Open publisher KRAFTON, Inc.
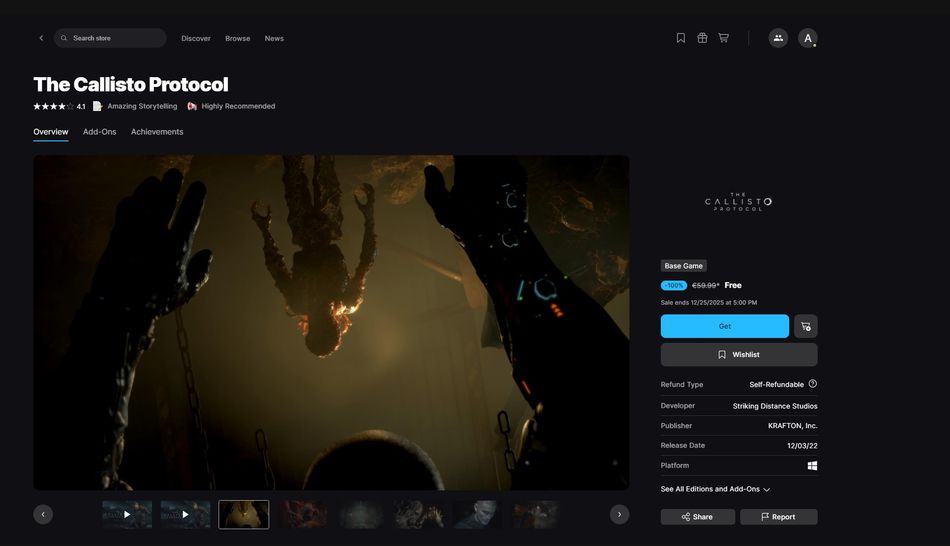This screenshot has width=950, height=546. pyautogui.click(x=792, y=426)
